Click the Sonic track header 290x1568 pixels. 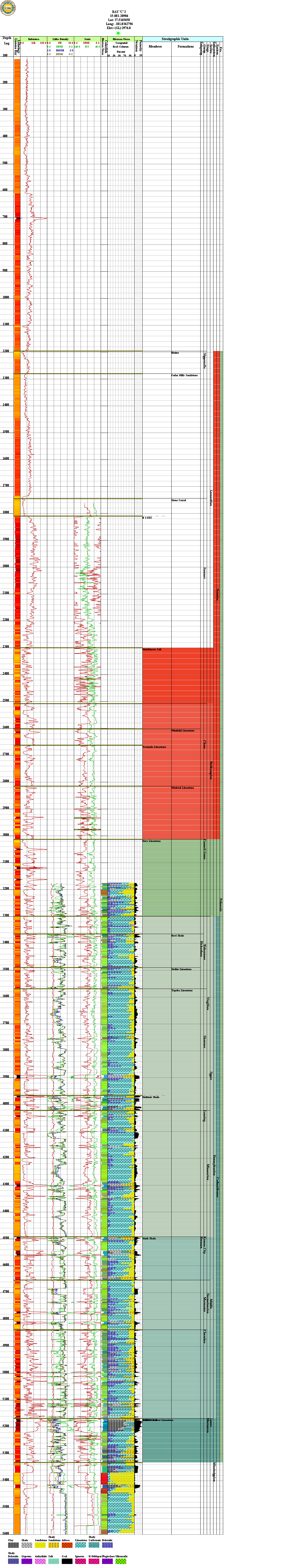tap(87, 39)
